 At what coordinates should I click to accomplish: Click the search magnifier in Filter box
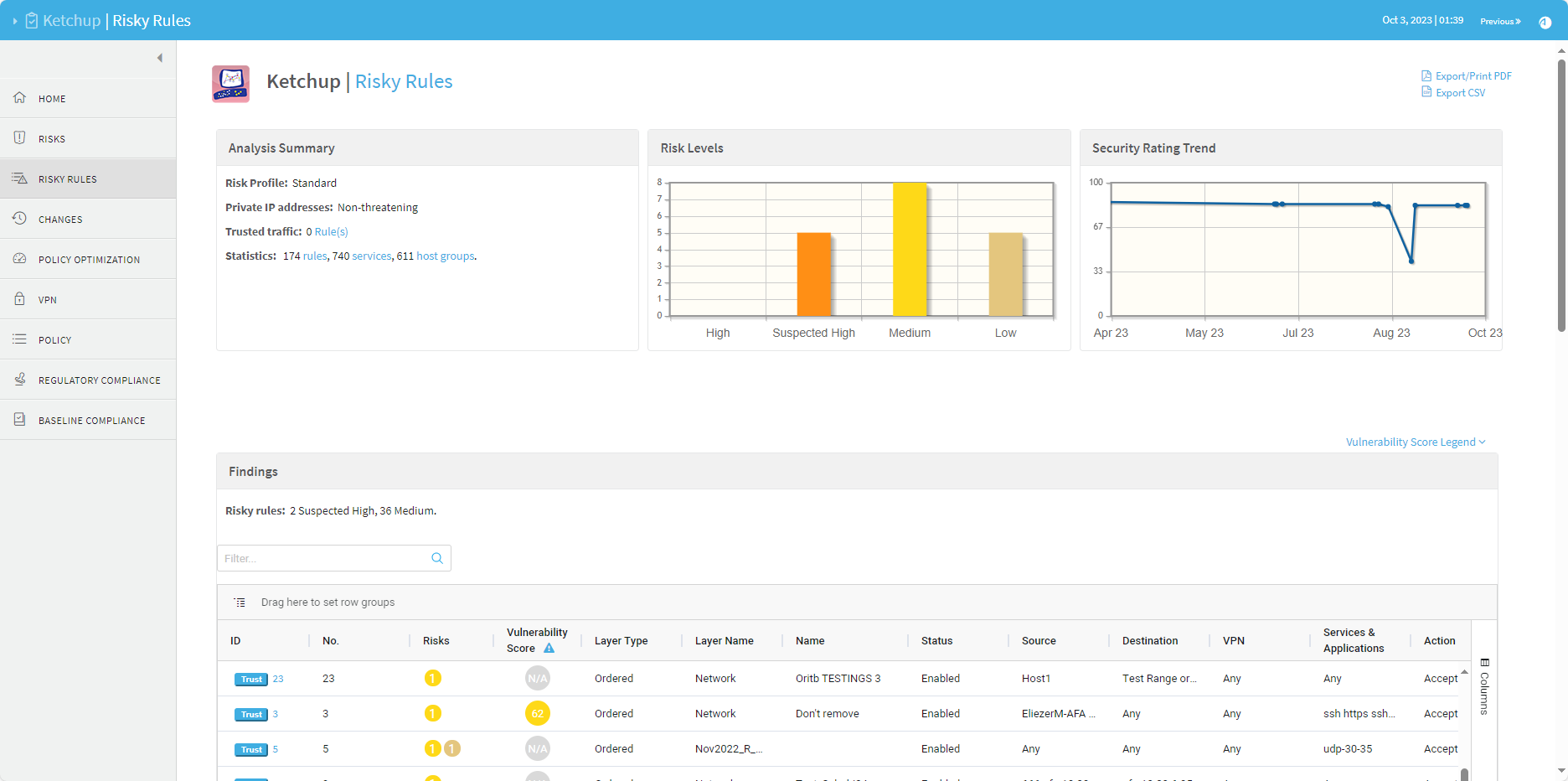pos(436,558)
